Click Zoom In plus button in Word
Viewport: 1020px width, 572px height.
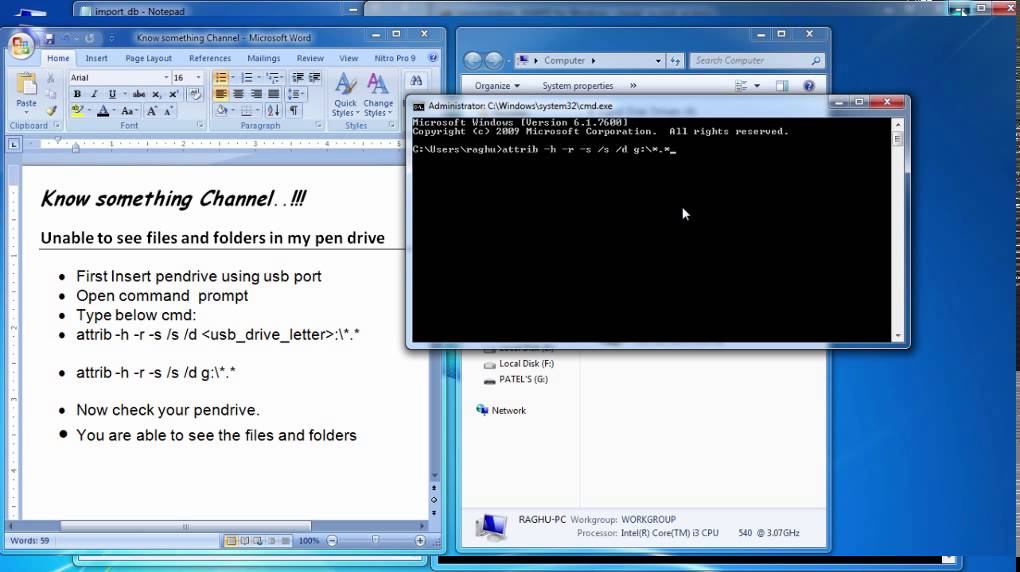[420, 541]
